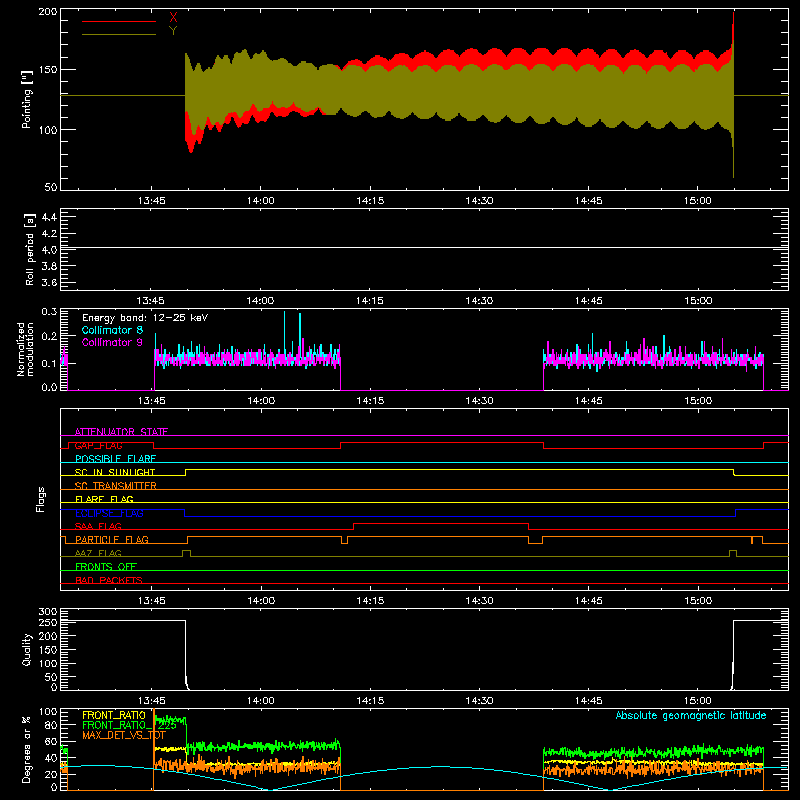Click 13:45 time label under Pointing plot
The height and width of the screenshot is (800, 800).
(x=152, y=201)
